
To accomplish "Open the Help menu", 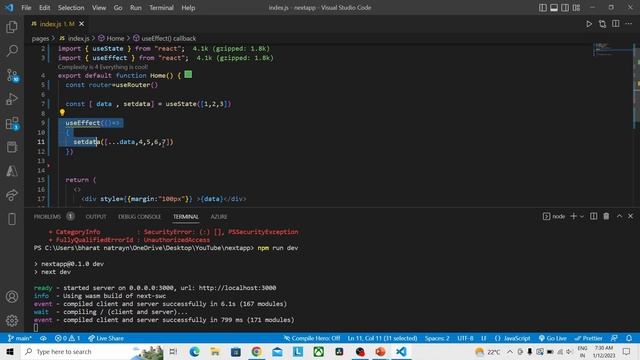I will [188, 8].
